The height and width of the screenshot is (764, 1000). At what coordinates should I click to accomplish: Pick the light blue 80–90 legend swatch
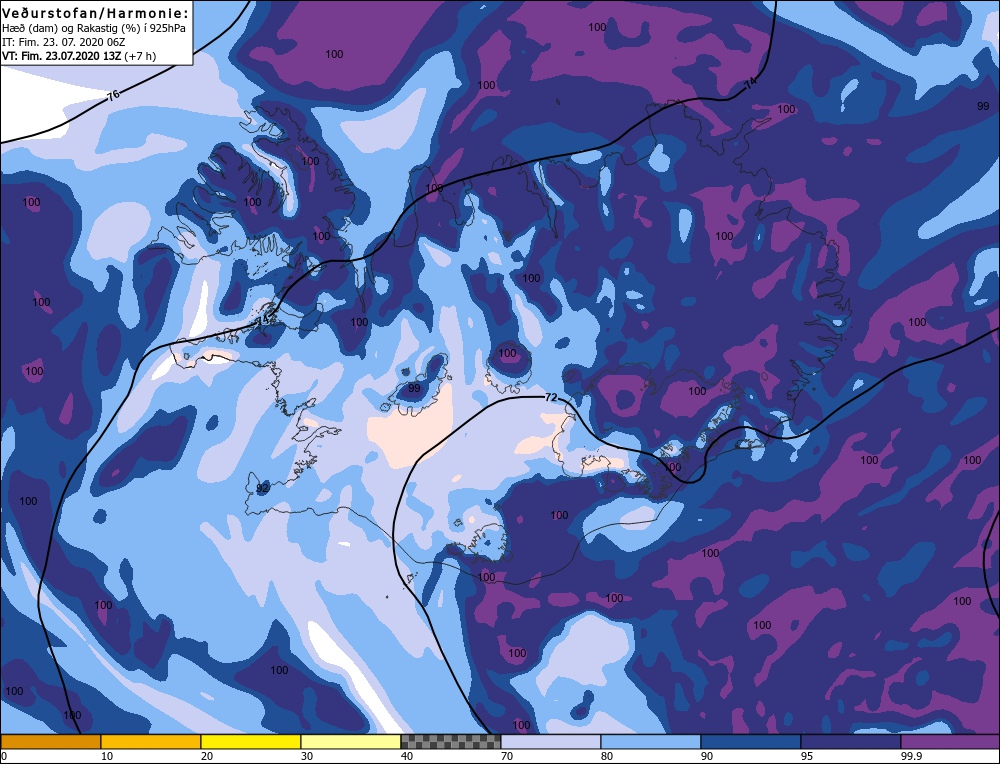coord(651,741)
